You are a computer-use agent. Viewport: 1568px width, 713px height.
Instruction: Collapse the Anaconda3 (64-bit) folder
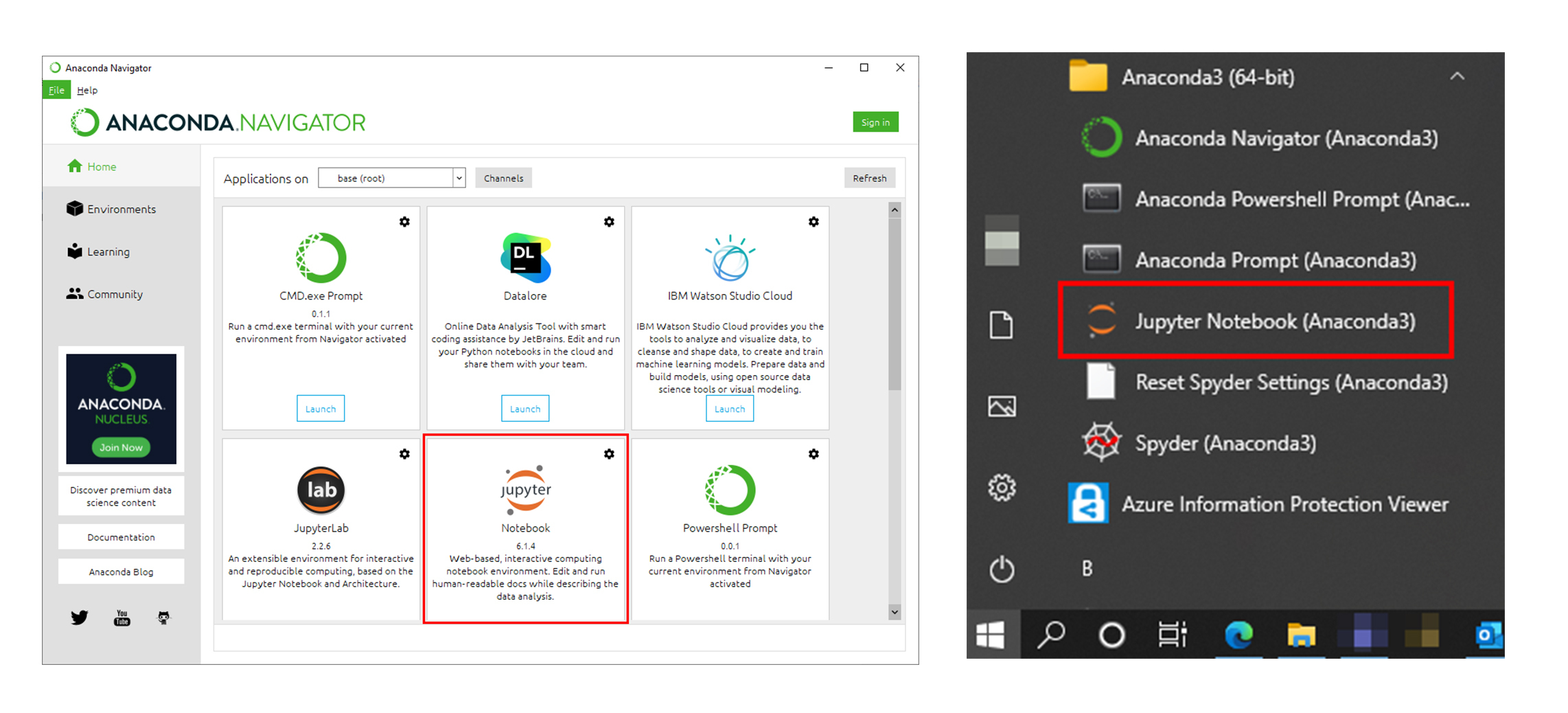[1457, 76]
